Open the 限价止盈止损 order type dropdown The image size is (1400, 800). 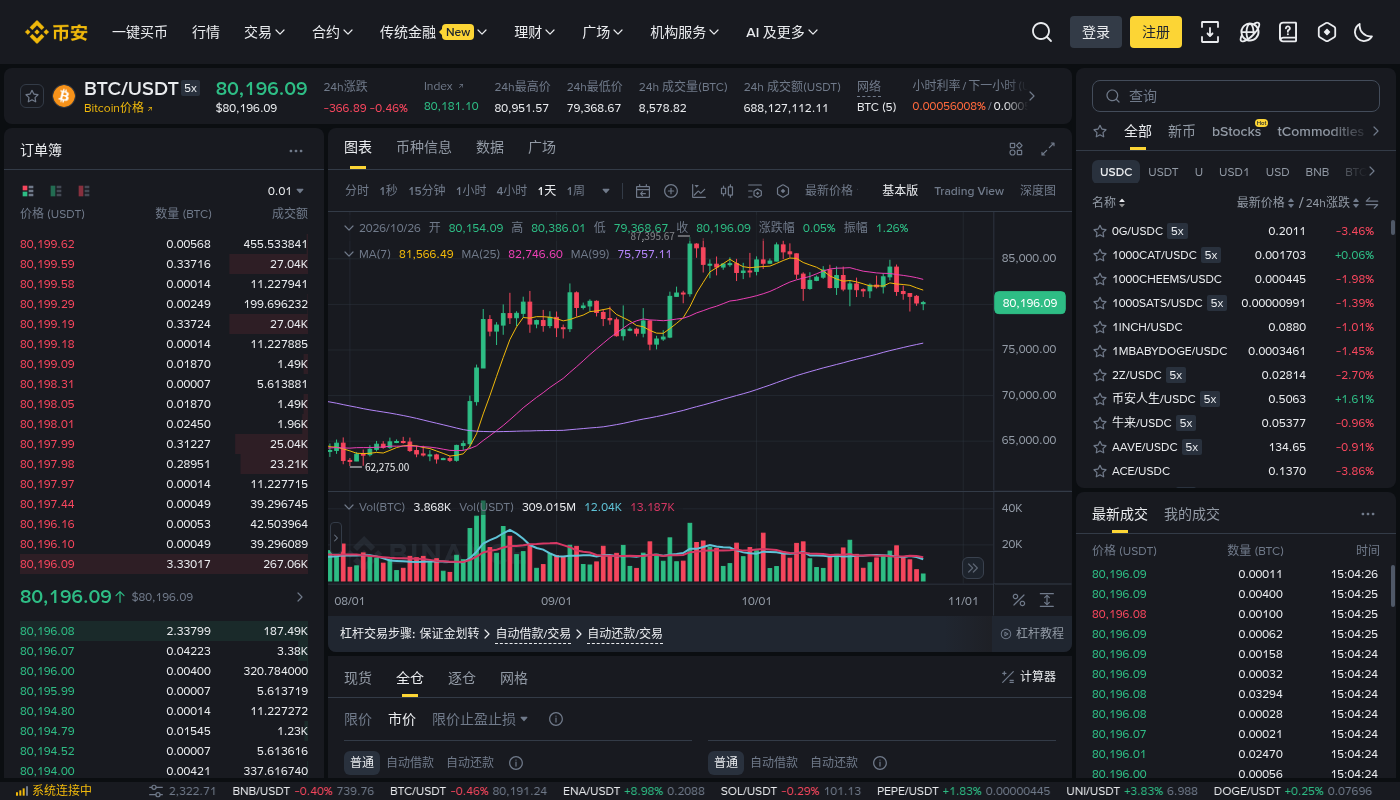(x=481, y=719)
